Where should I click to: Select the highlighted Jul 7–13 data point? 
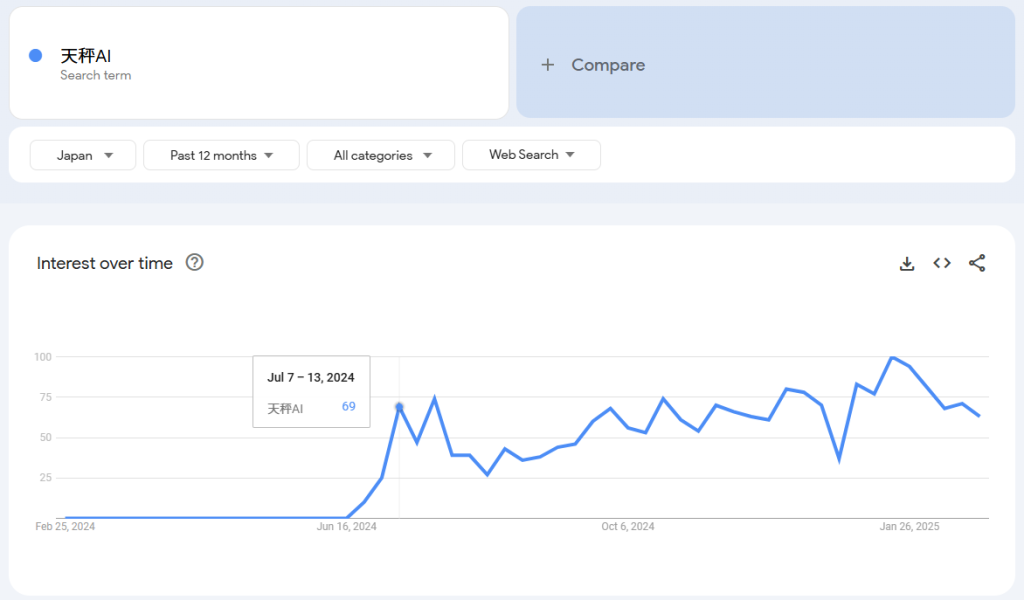(399, 407)
